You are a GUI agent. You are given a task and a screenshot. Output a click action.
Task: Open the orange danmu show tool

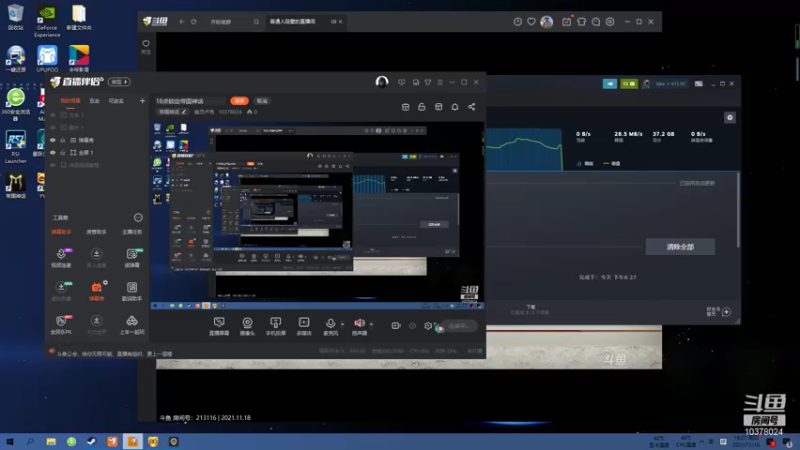click(x=96, y=291)
